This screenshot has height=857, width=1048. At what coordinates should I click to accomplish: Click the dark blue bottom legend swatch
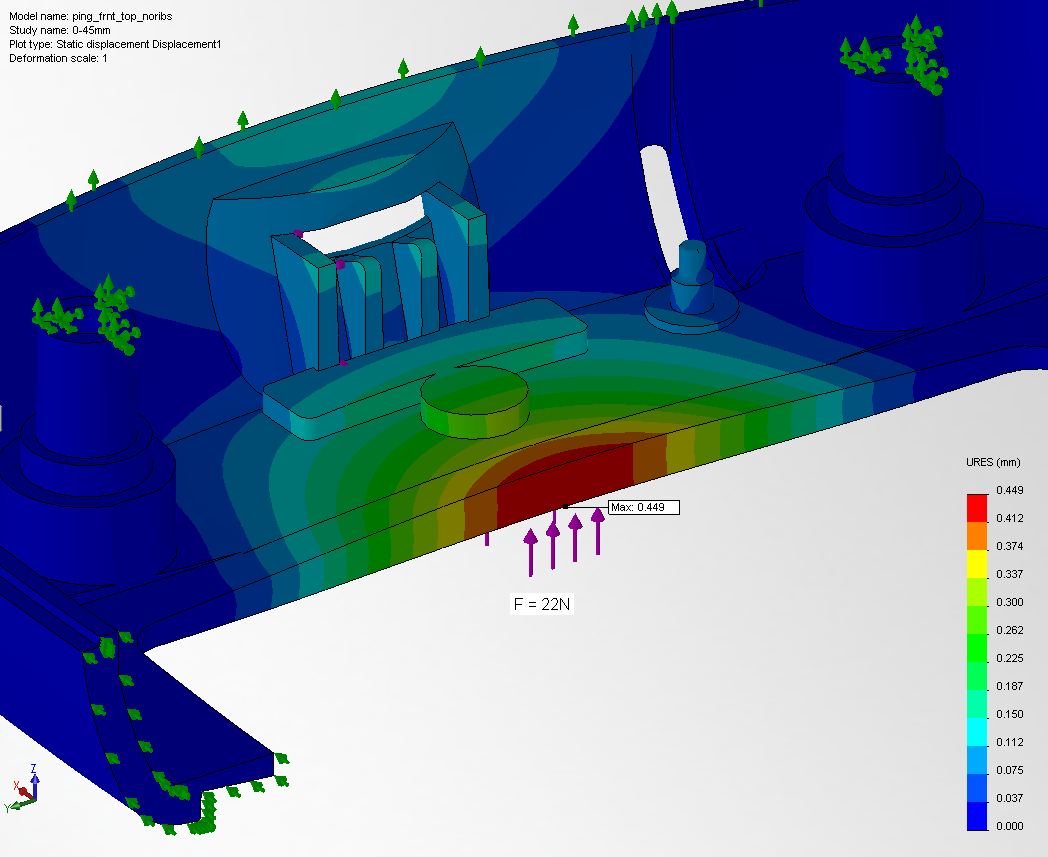tap(980, 815)
